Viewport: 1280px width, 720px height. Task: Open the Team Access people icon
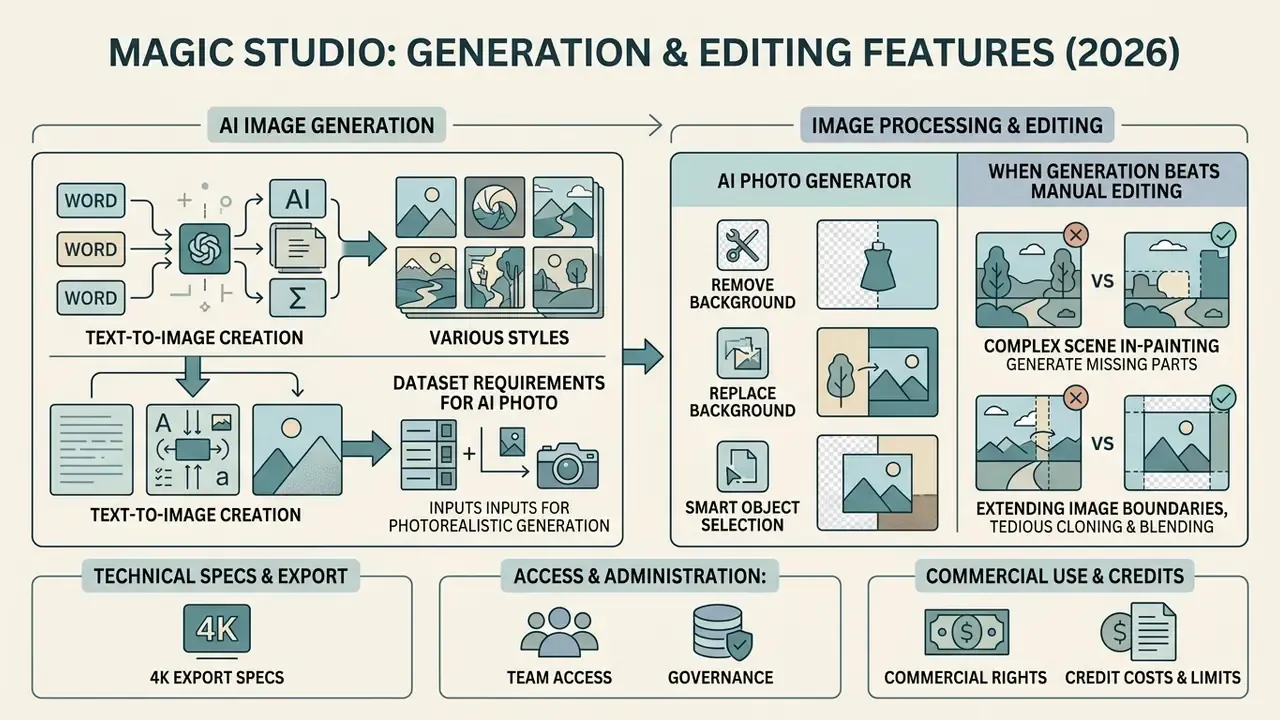[x=559, y=630]
